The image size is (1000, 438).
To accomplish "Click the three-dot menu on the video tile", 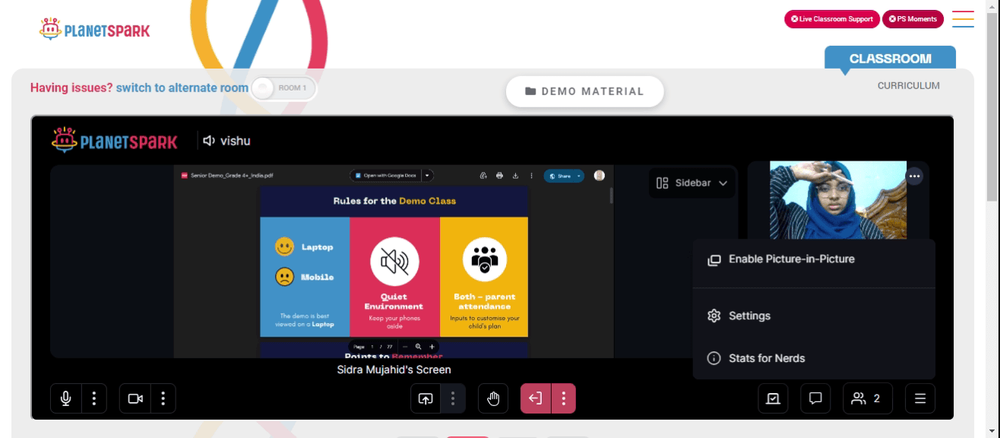I will click(915, 176).
